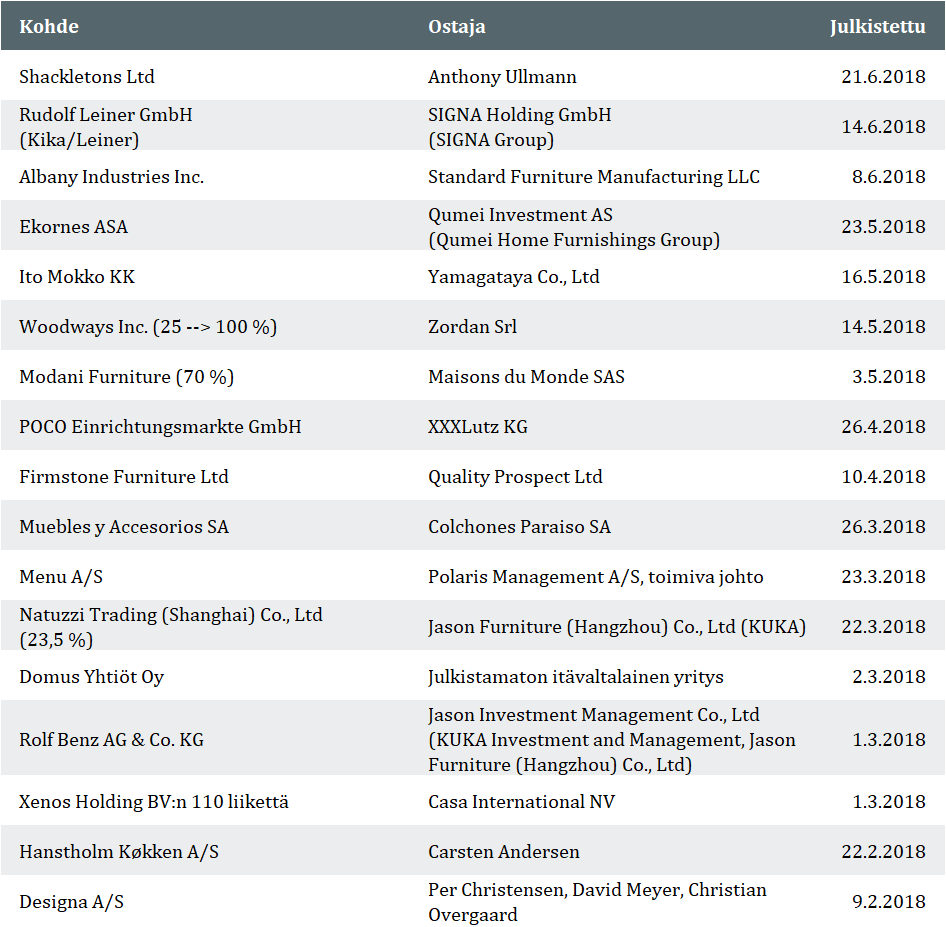Click the date 3.5.2018
Image resolution: width=946 pixels, height=927 pixels.
[889, 377]
